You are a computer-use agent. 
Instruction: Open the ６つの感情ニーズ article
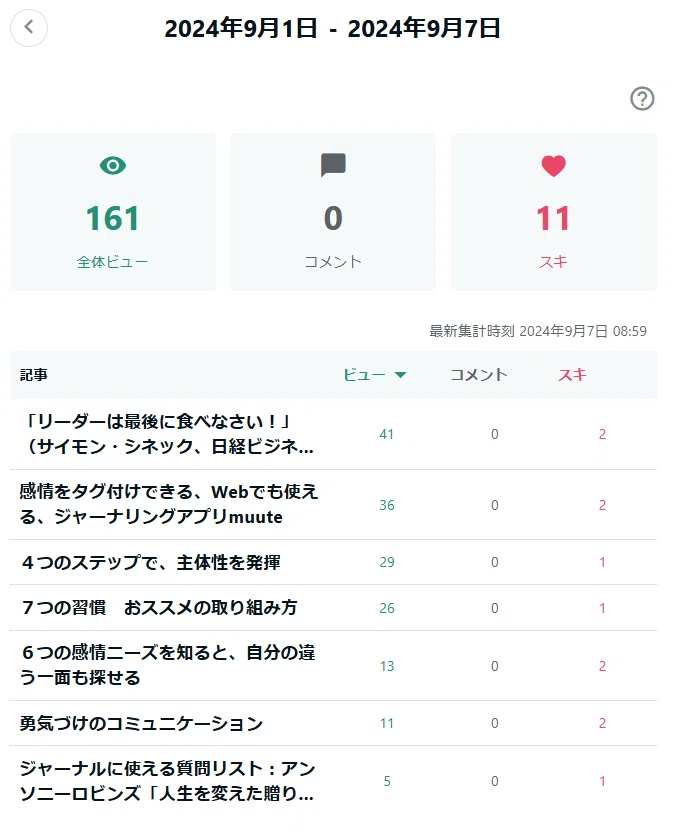(x=168, y=665)
